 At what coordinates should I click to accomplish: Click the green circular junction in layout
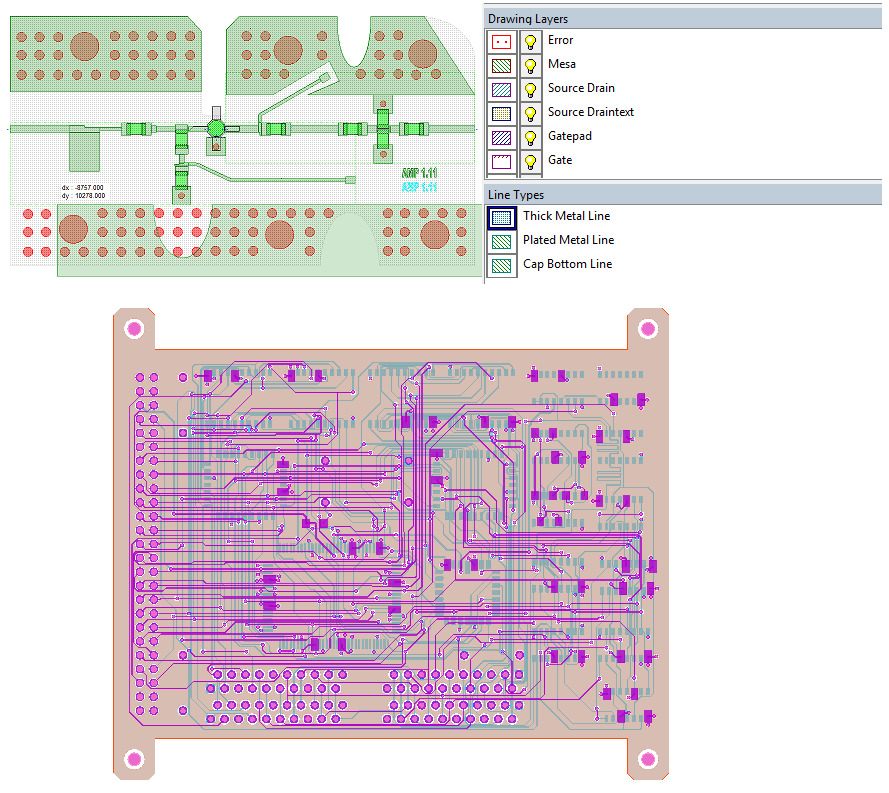[x=215, y=129]
